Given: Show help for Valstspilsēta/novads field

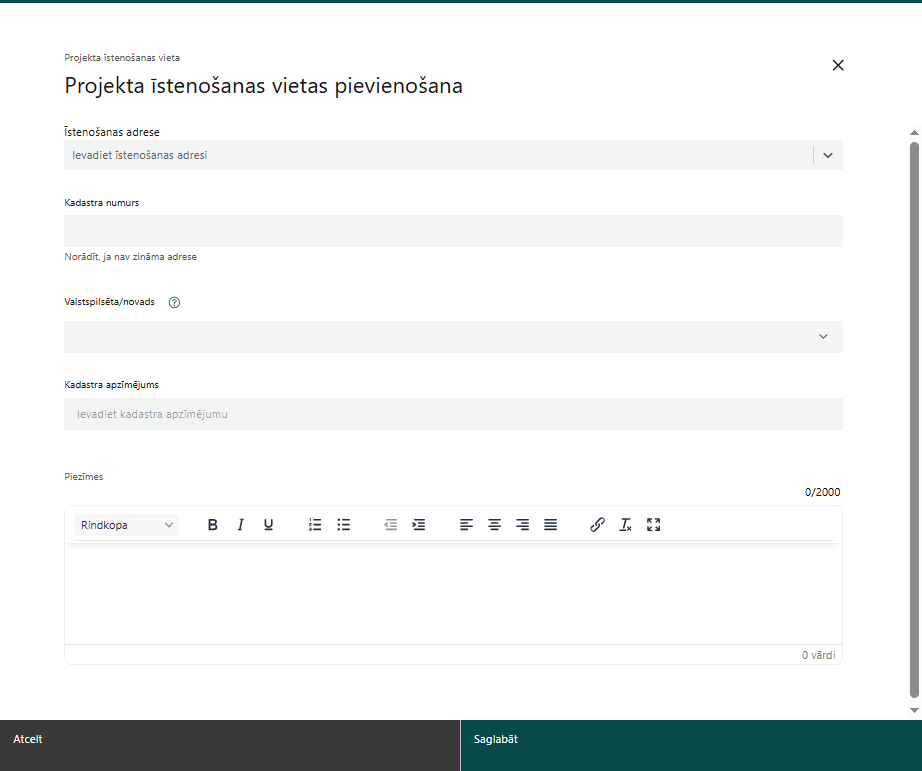Looking at the screenshot, I should (174, 302).
